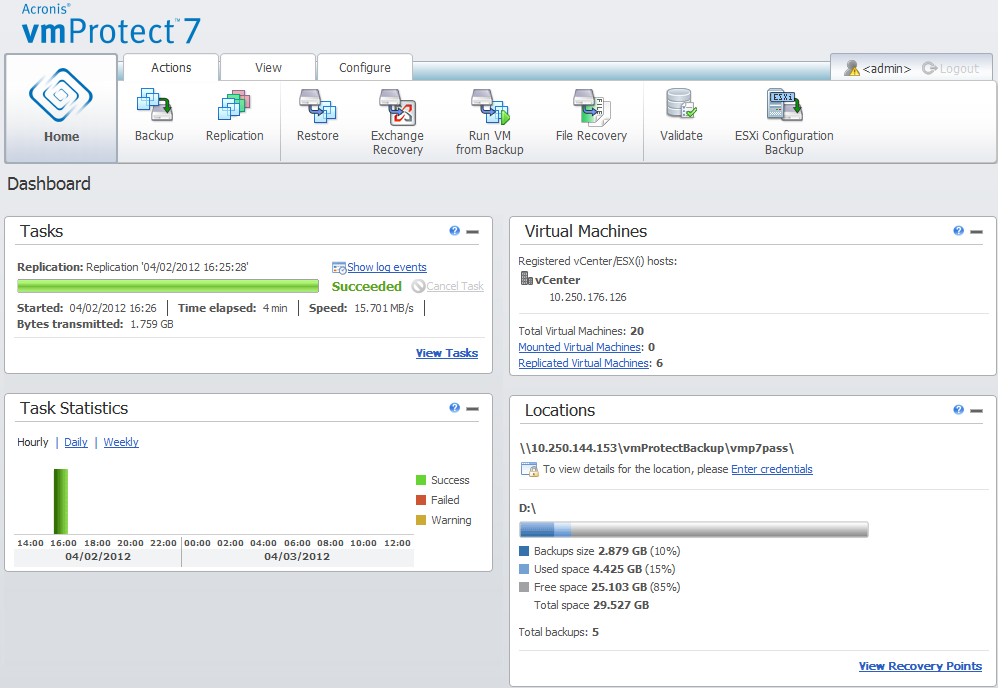Switch to the View tab
This screenshot has height=688, width=998.
click(x=267, y=67)
